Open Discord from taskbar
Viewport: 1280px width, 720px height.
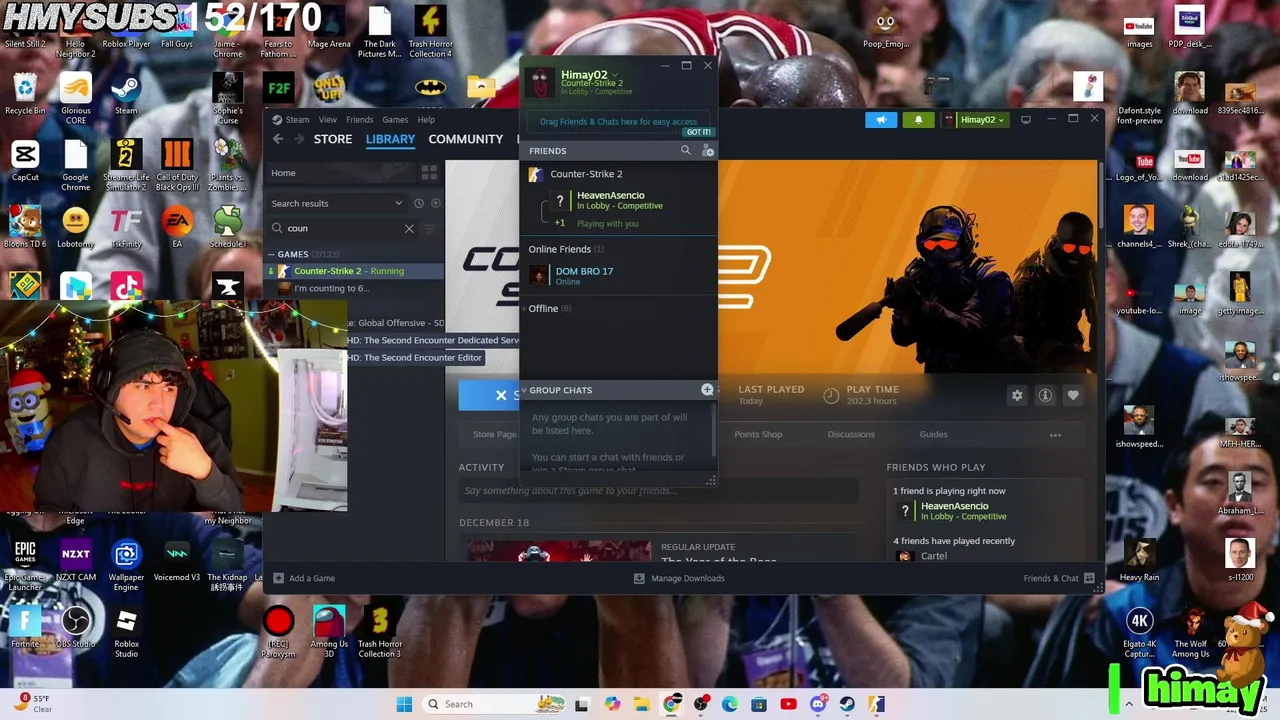(818, 704)
